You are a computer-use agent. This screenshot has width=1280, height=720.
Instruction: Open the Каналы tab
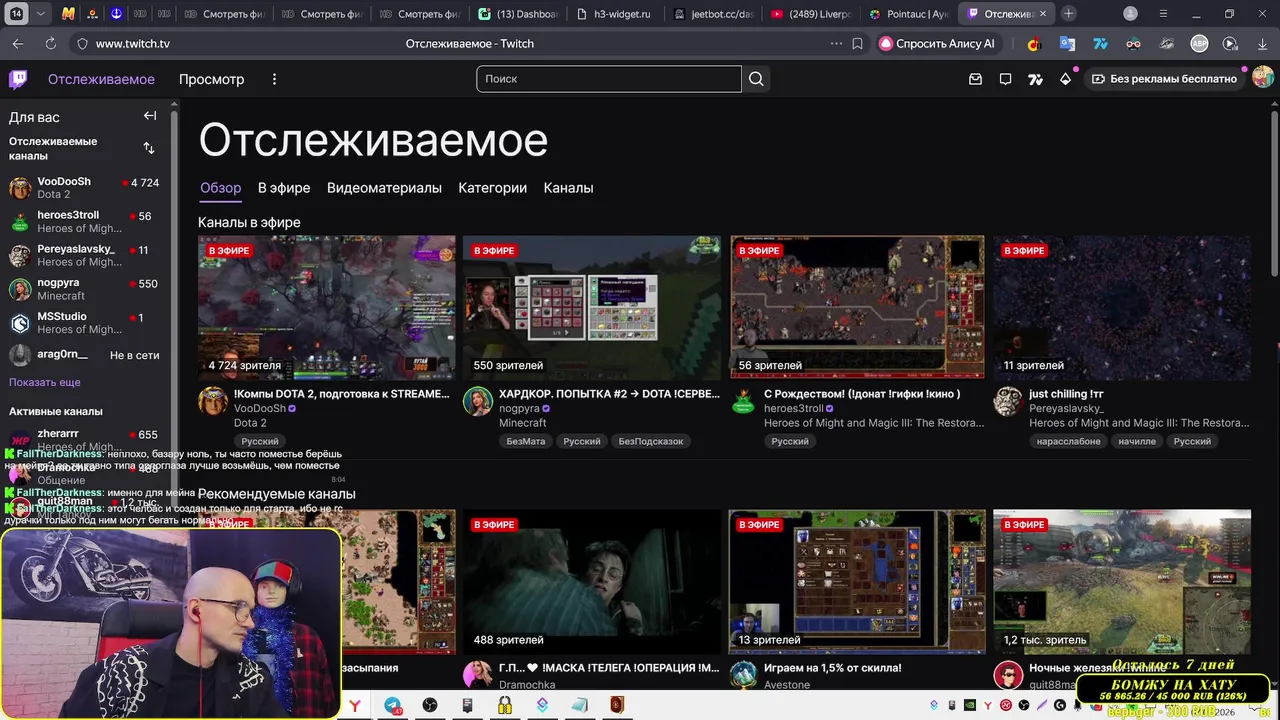click(x=568, y=188)
